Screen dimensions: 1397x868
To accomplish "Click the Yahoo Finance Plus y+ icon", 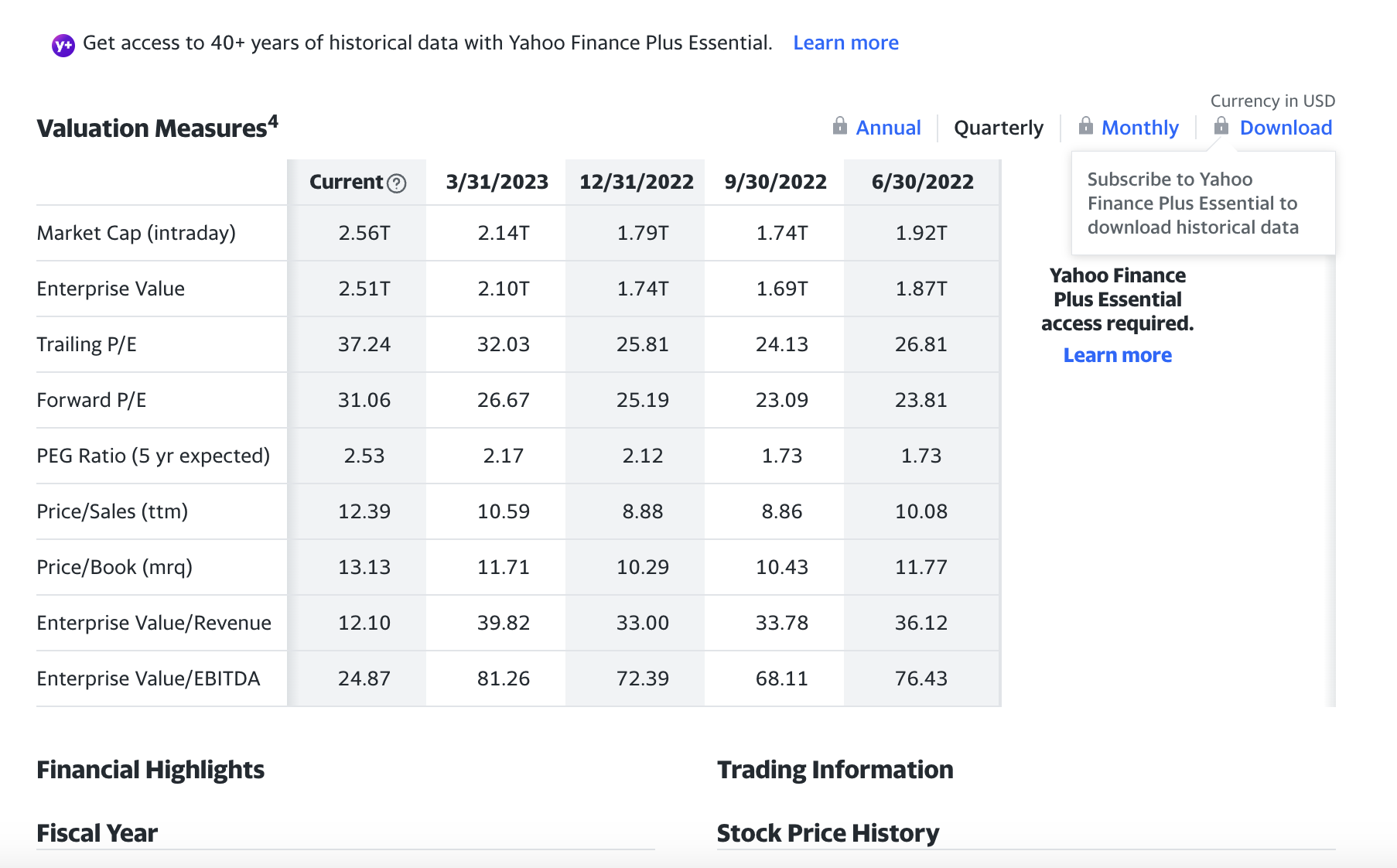I will (x=64, y=44).
